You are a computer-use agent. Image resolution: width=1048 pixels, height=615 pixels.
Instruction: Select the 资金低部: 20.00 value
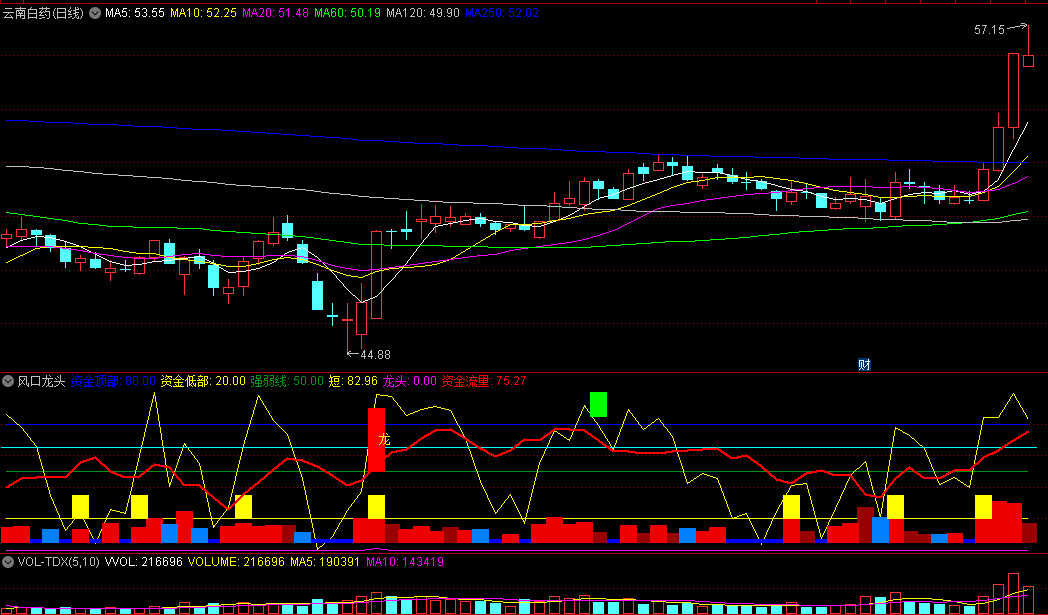click(203, 382)
